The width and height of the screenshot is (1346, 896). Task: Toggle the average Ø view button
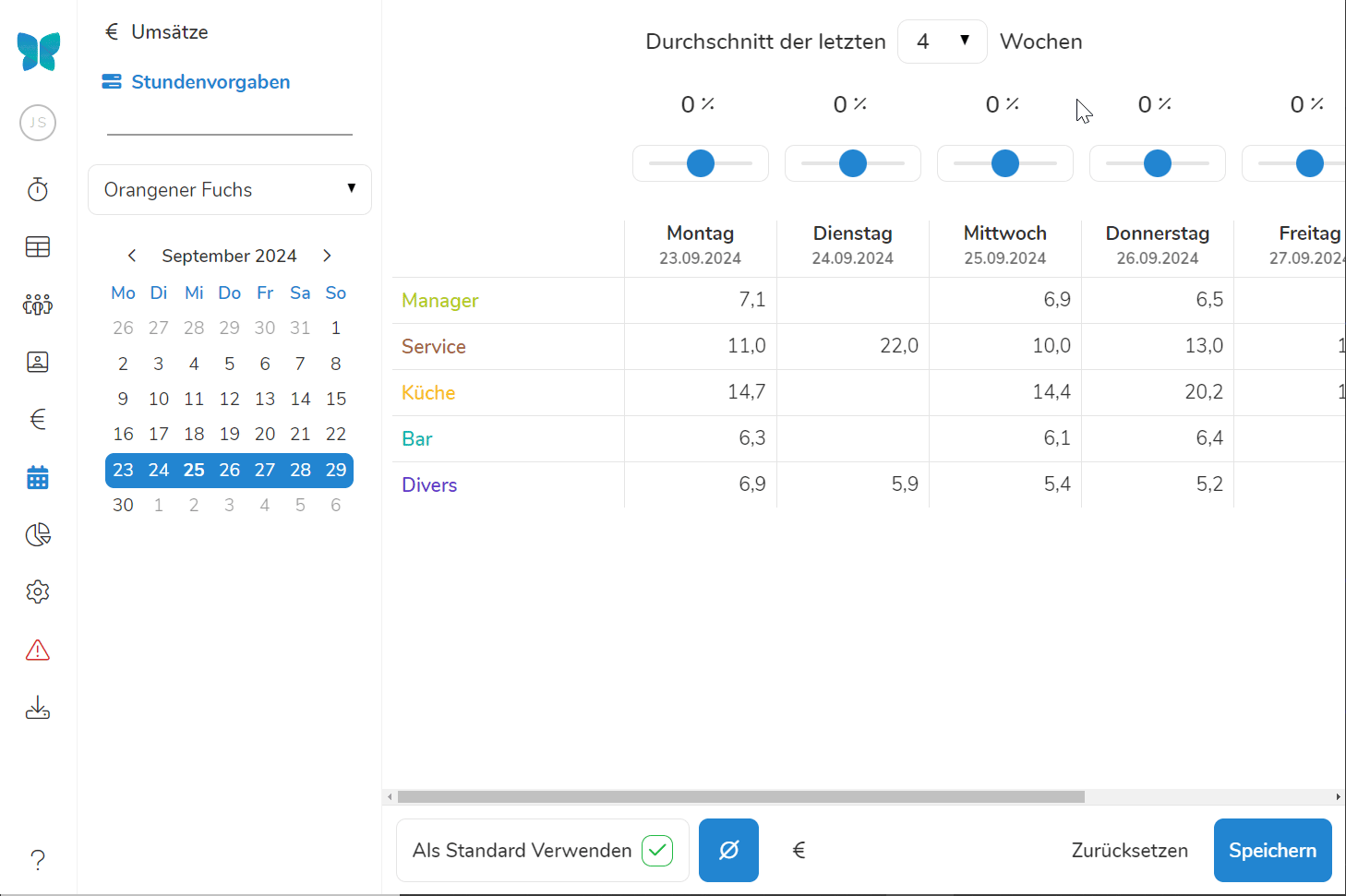pos(728,850)
